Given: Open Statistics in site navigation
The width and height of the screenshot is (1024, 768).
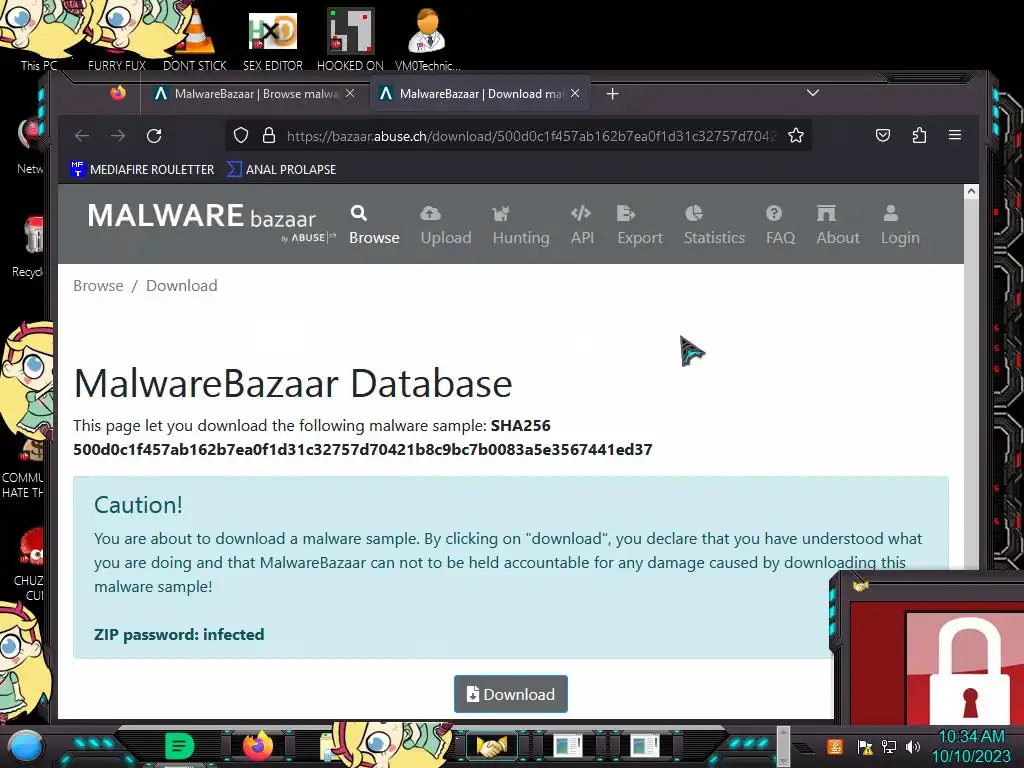Looking at the screenshot, I should click(x=714, y=225).
